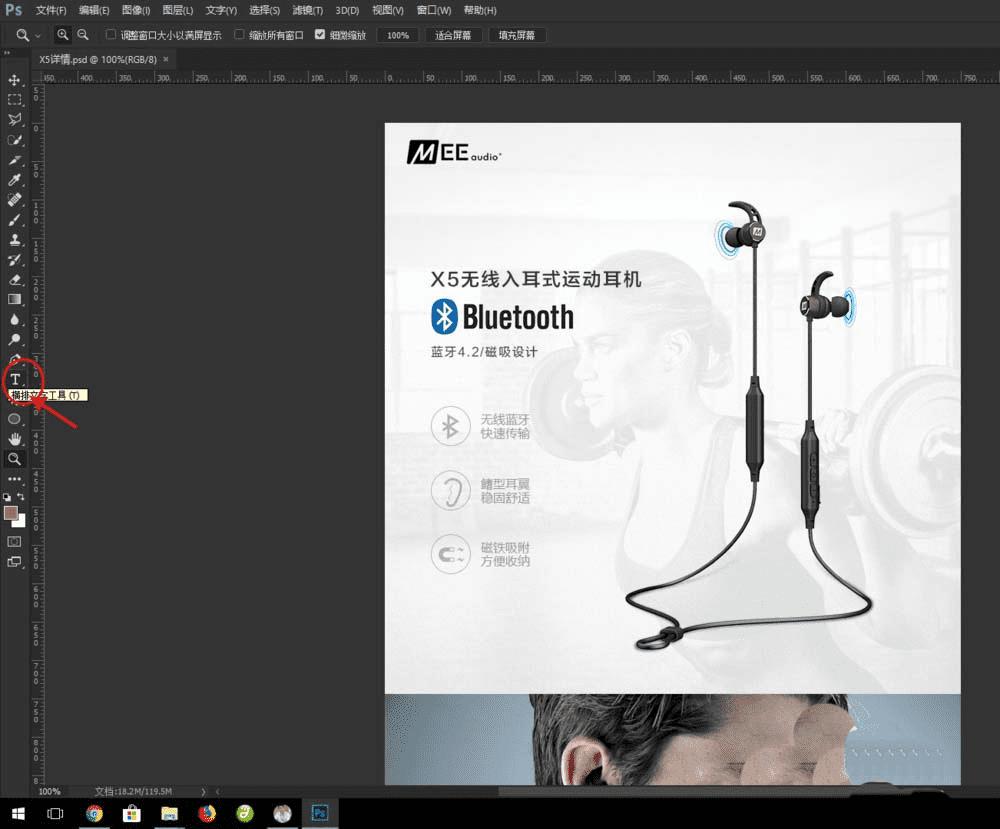Toggle Quick Mask mode
Screen dimensions: 1000x829
(x=14, y=541)
